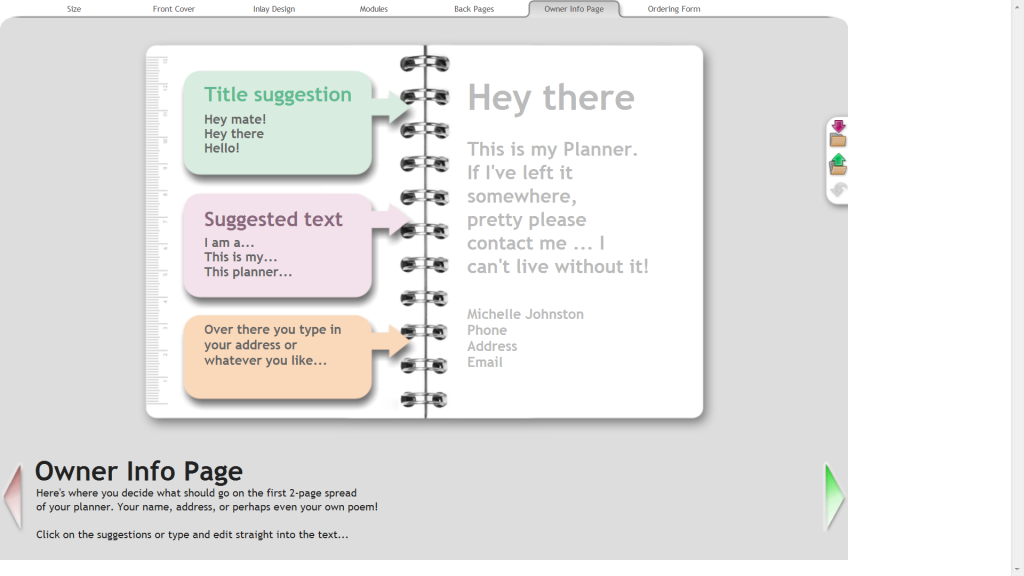Select the "I am a..." suggested text
The height and width of the screenshot is (576, 1024).
[x=229, y=243]
